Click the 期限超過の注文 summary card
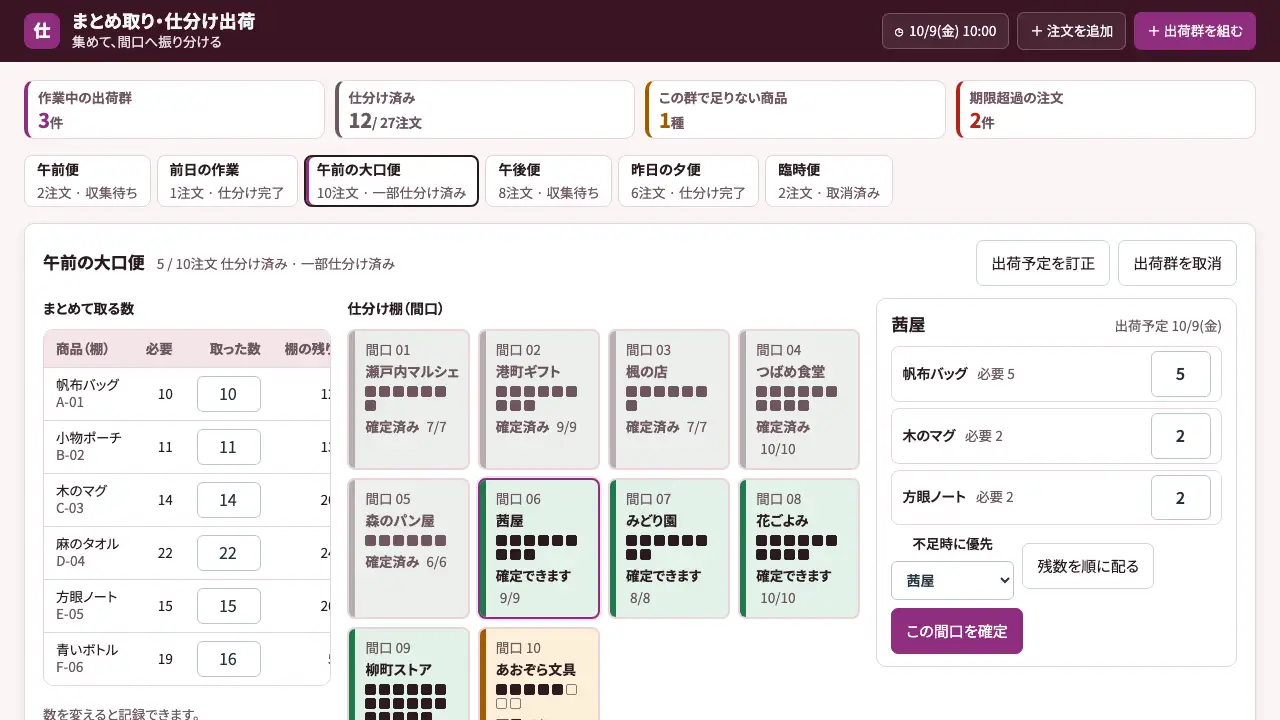This screenshot has height=720, width=1280. point(1106,110)
